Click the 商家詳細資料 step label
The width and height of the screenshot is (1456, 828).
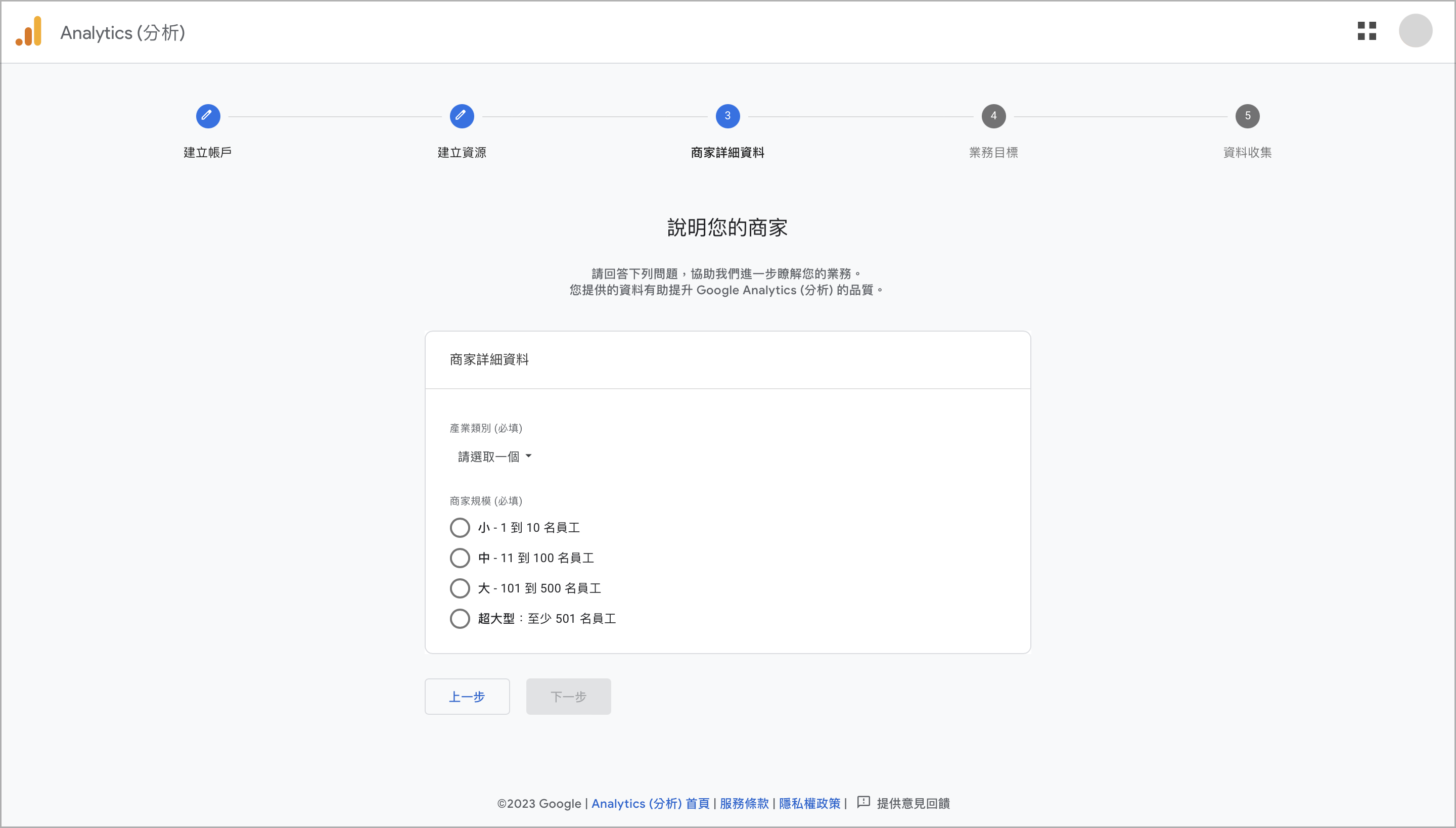727,153
